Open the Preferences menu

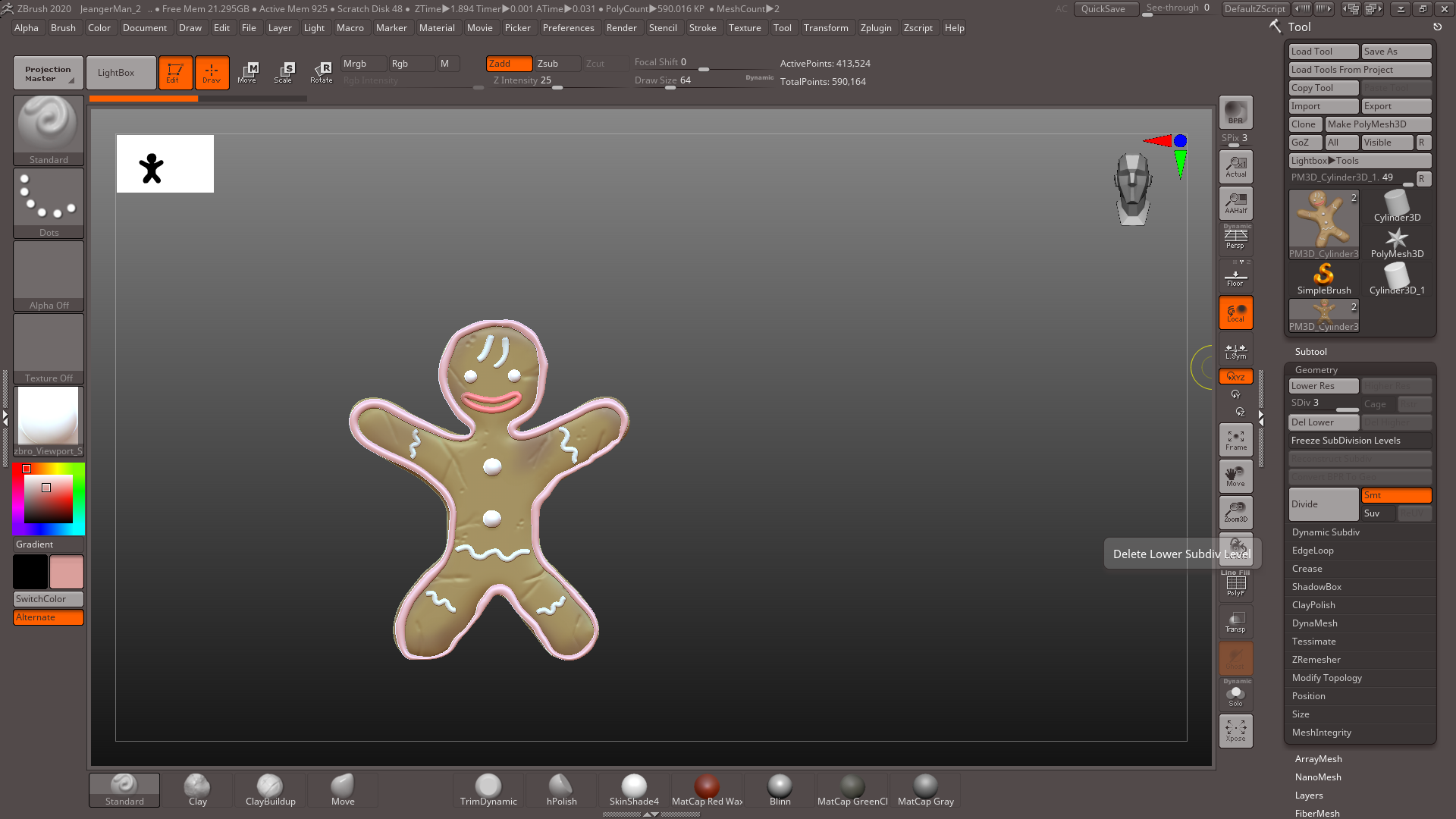tap(568, 28)
